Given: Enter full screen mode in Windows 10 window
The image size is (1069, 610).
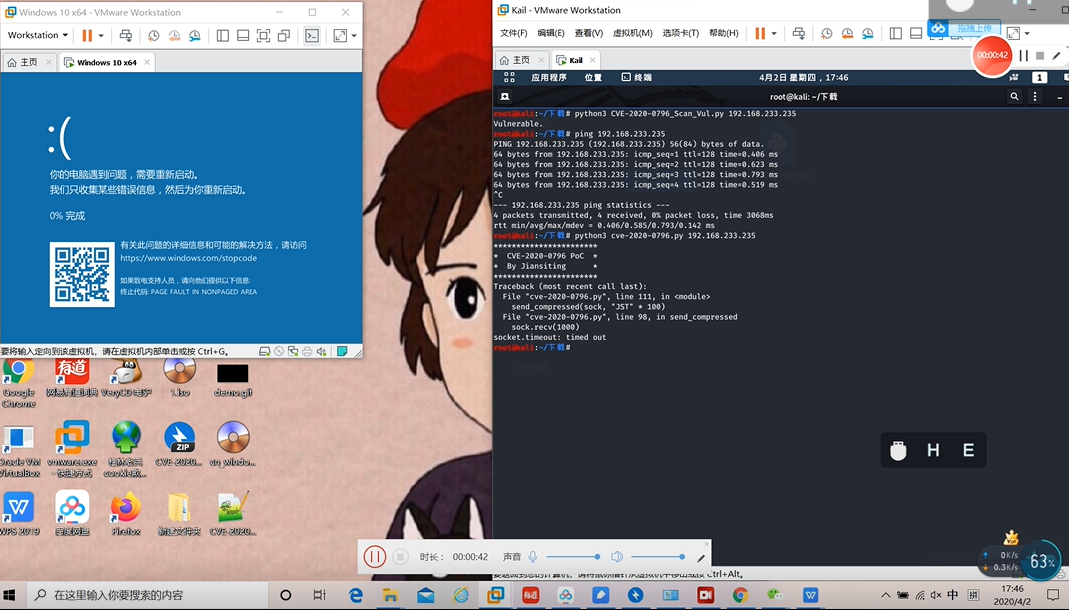Looking at the screenshot, I should (263, 35).
